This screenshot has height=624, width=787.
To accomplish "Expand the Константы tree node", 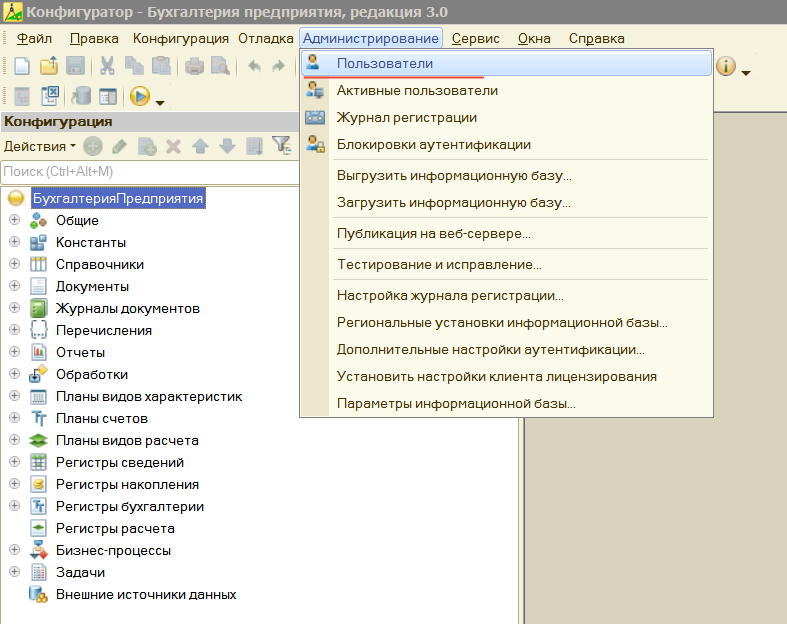I will point(15,242).
